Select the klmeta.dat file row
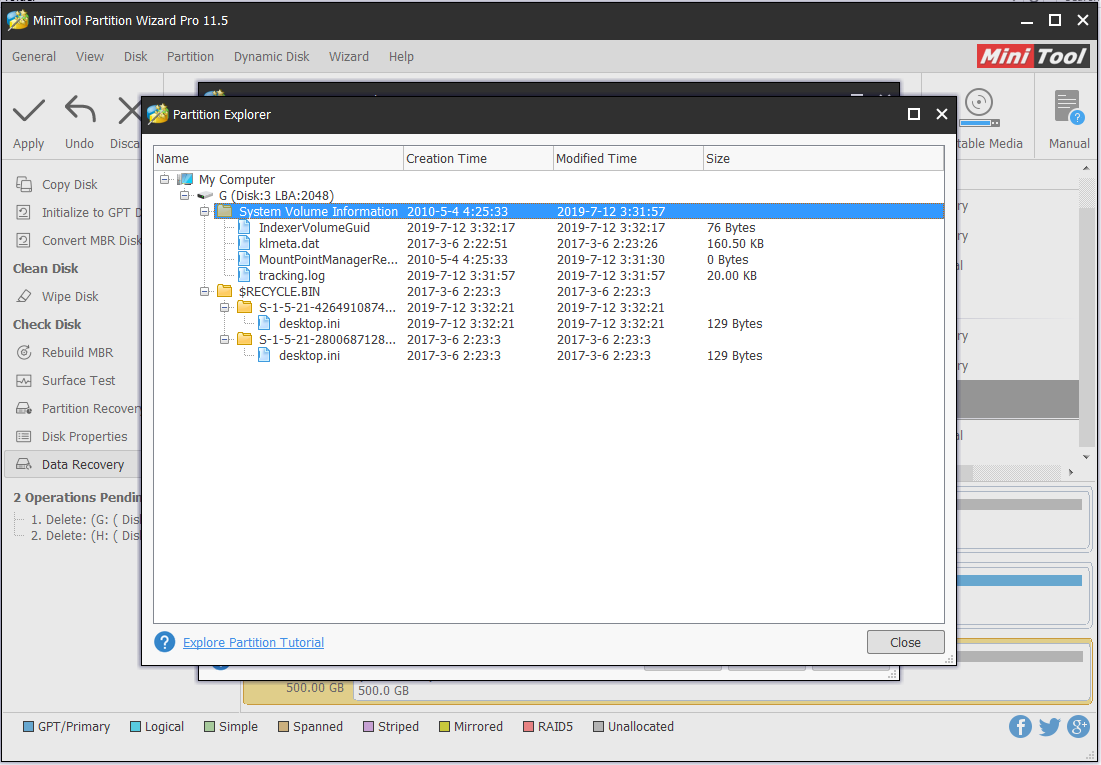Image resolution: width=1101 pixels, height=765 pixels. point(549,244)
